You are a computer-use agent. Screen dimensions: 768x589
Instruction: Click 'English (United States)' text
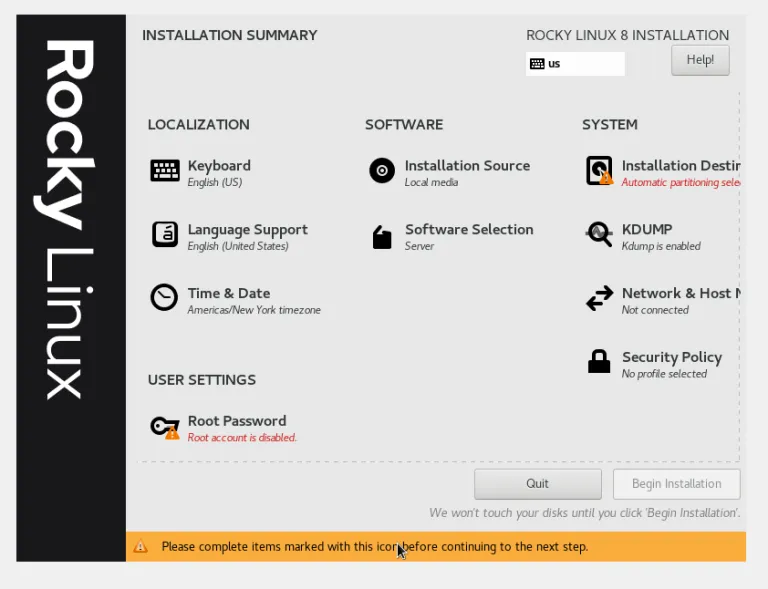pos(238,246)
